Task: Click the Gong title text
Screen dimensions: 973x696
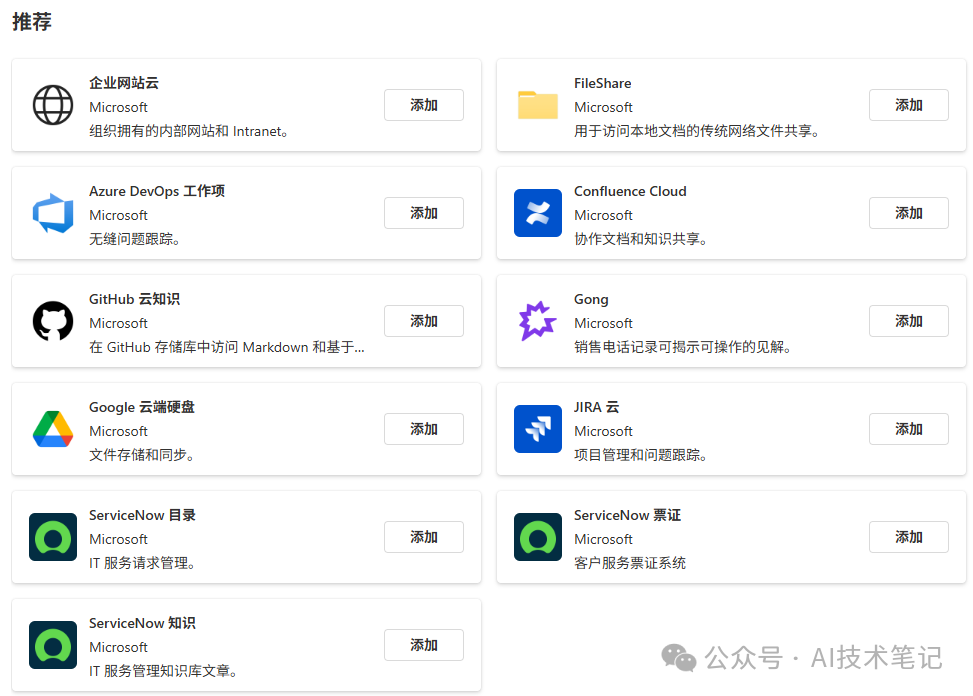Action: [591, 300]
